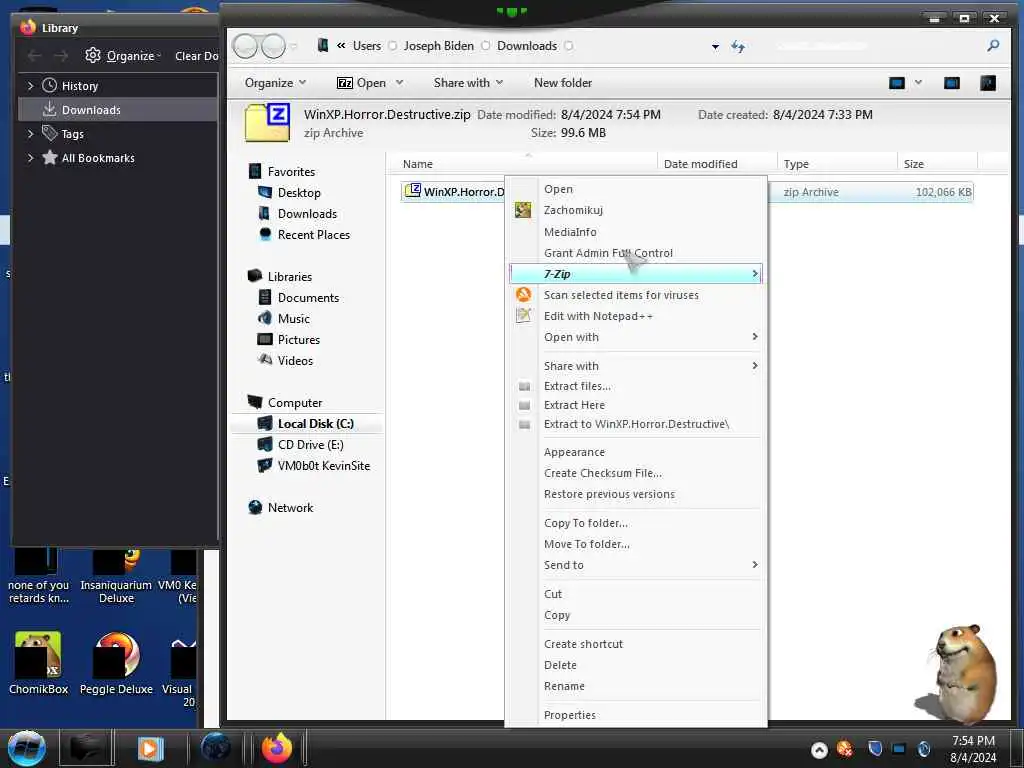Image resolution: width=1024 pixels, height=768 pixels.
Task: Select Desktop under Favorites
Action: (299, 193)
